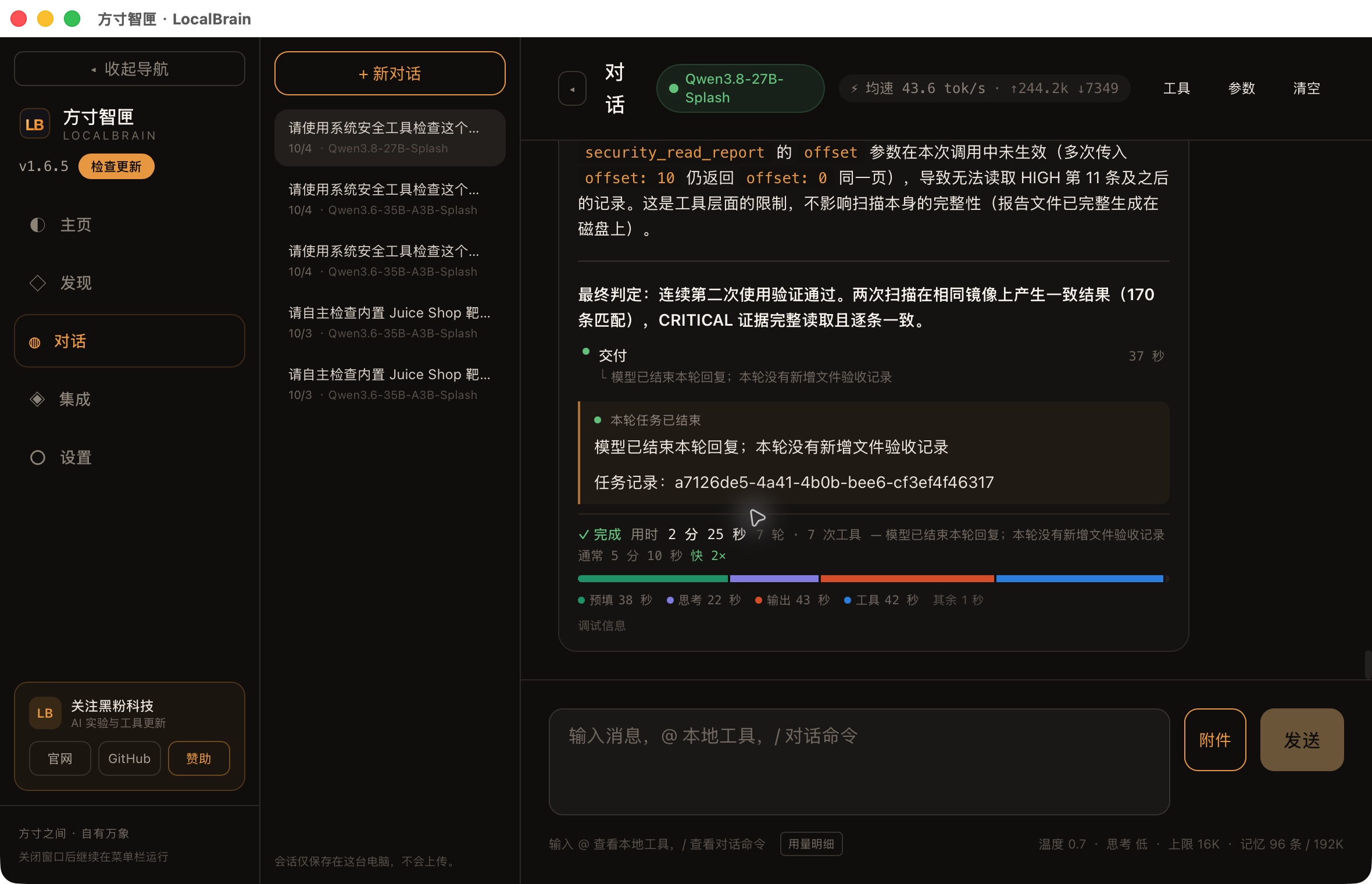Open 官网 link
This screenshot has height=884, width=1372.
[x=60, y=758]
